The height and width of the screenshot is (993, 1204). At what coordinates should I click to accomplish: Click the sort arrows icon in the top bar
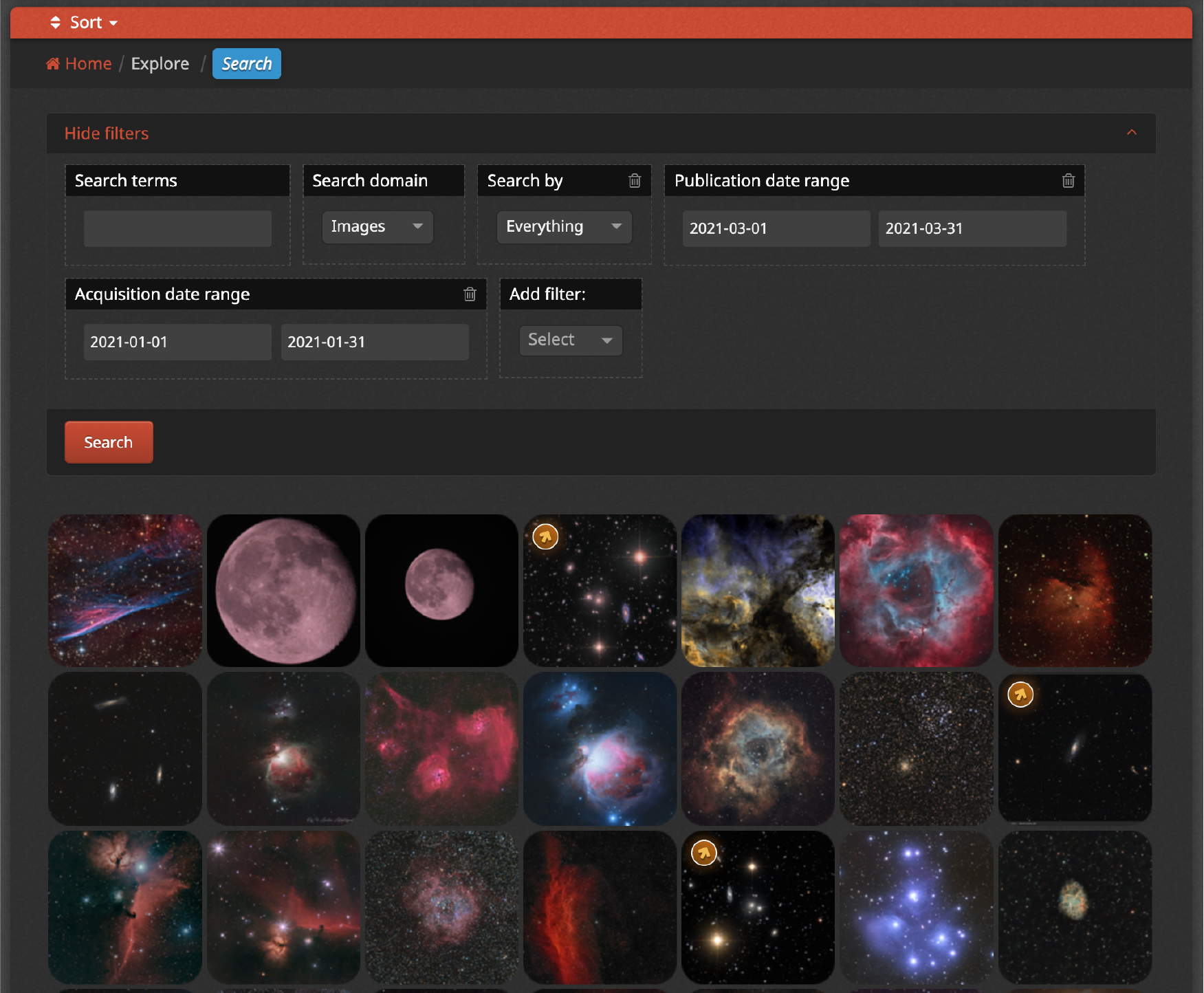click(55, 22)
